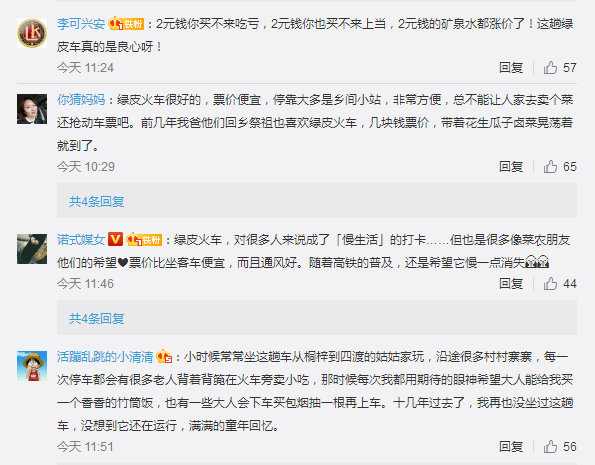Open 你猜妈妈's profile via username
The height and width of the screenshot is (465, 595).
coord(81,100)
